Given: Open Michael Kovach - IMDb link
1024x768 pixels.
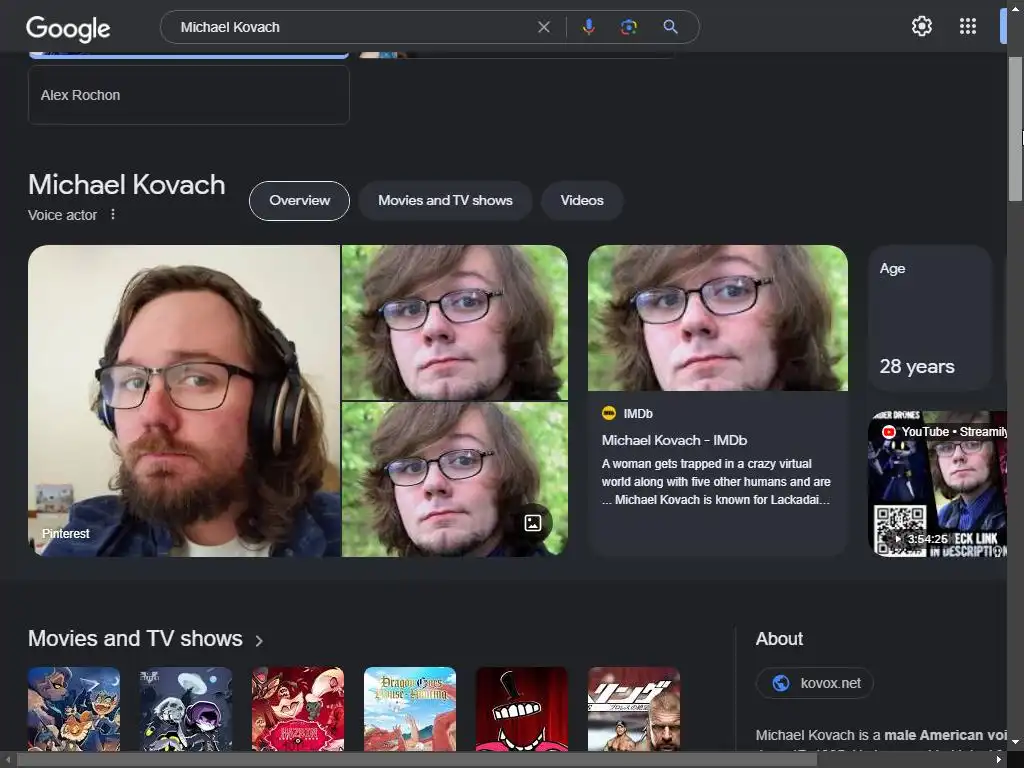Looking at the screenshot, I should (x=674, y=440).
